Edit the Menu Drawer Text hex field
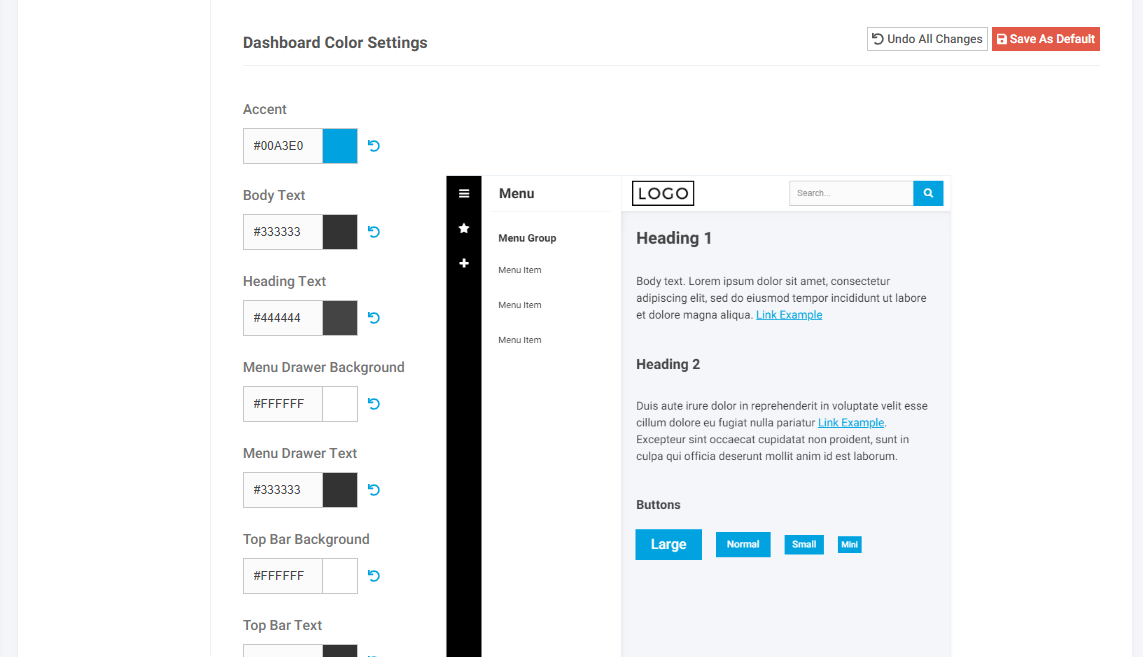Viewport: 1143px width, 657px height. coord(283,490)
